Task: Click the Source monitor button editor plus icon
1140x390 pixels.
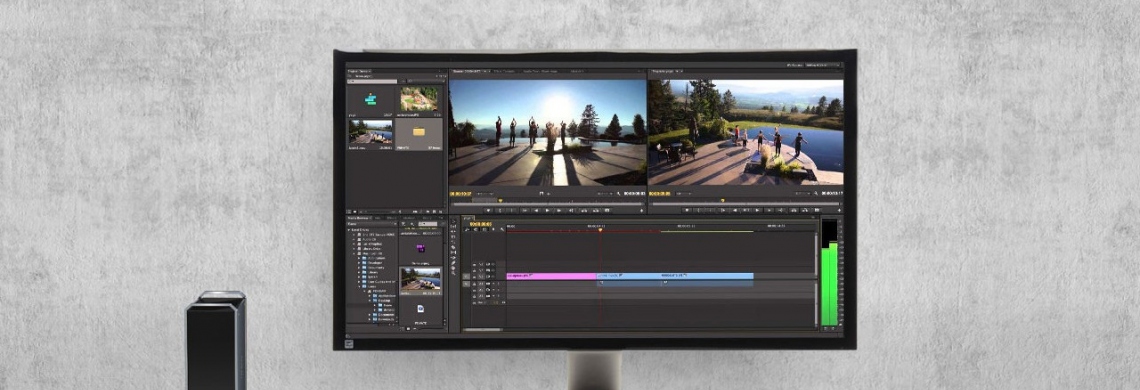Action: point(641,210)
